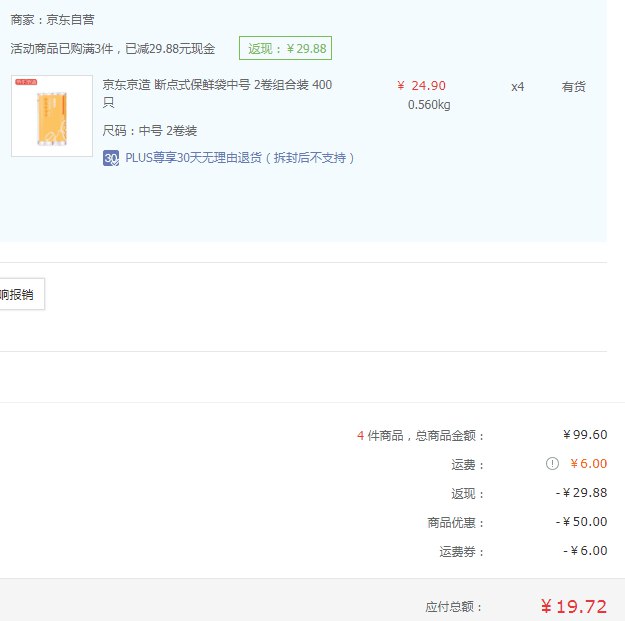Viewport: 625px width, 621px height.
Task: Click the 4 件商品,总商品金额 label
Action: point(421,435)
